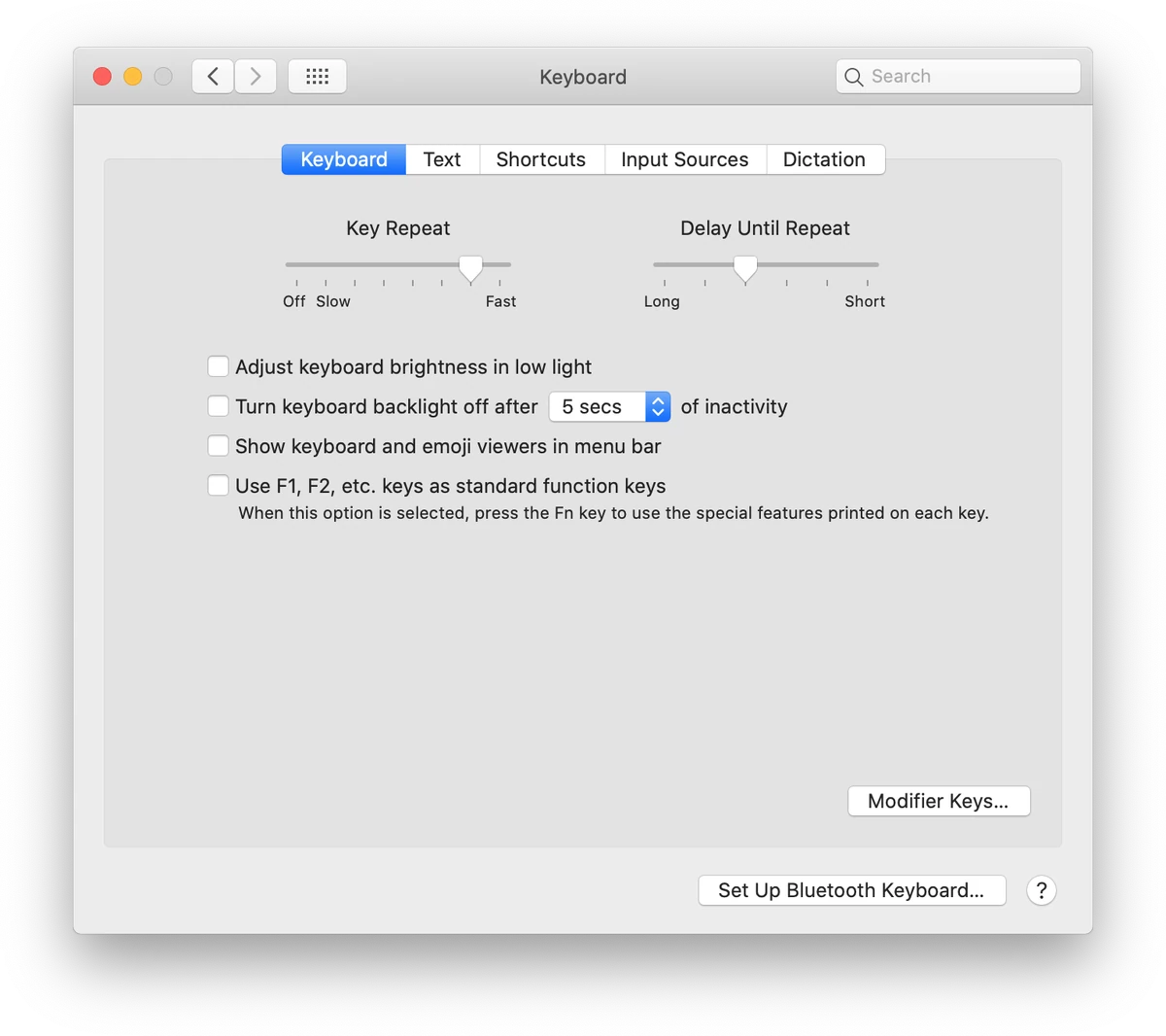Image resolution: width=1166 pixels, height=1036 pixels.
Task: Open the Shortcuts tab
Action: (x=541, y=159)
